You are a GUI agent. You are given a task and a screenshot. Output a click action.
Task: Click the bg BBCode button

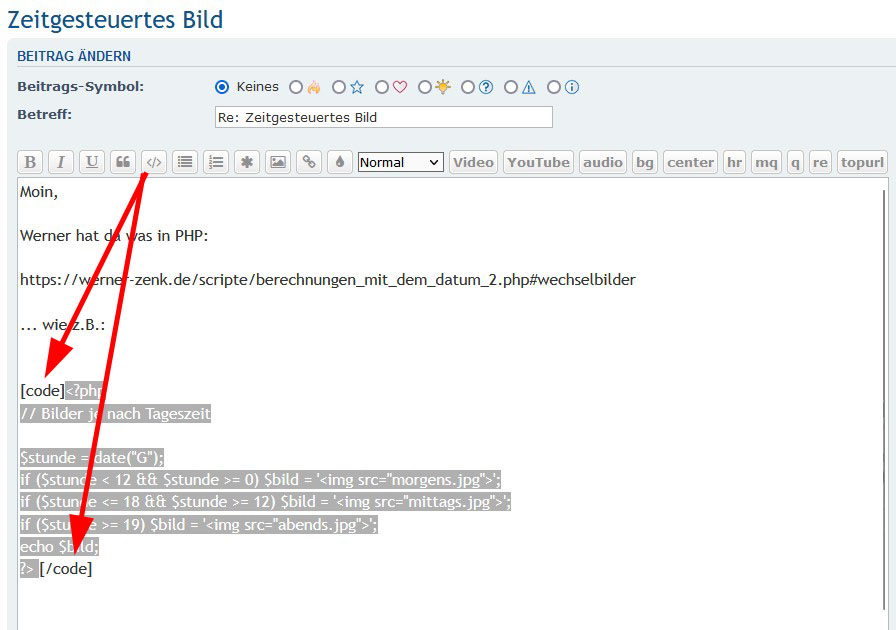[645, 162]
